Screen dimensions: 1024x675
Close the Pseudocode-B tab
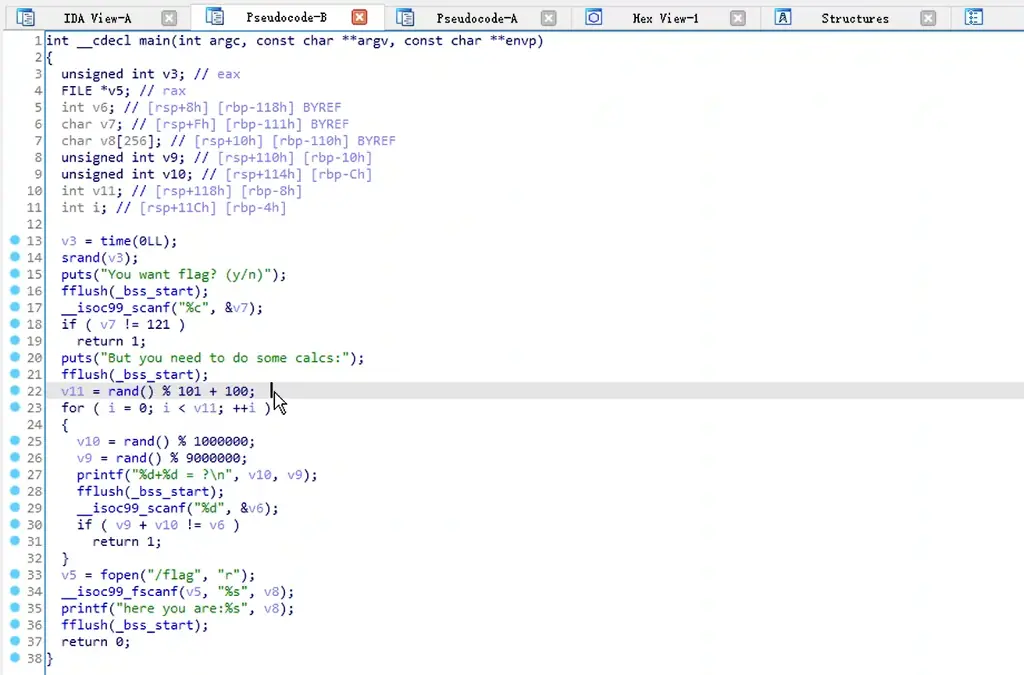pyautogui.click(x=359, y=17)
